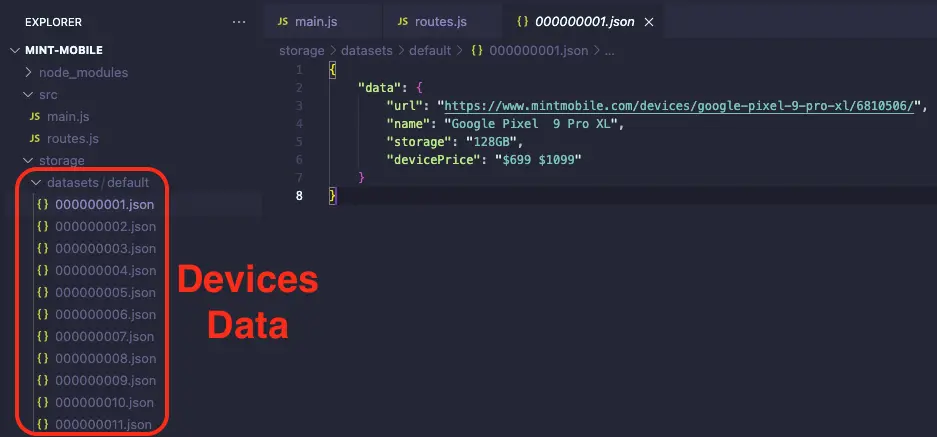Open 000000011.json file

(x=103, y=425)
